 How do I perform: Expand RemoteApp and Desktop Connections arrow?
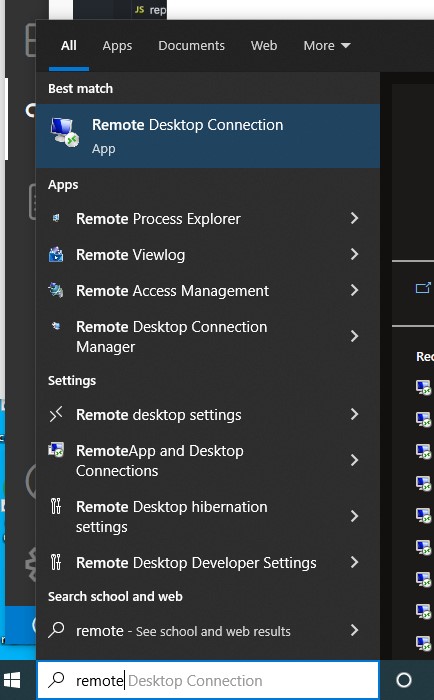[355, 460]
